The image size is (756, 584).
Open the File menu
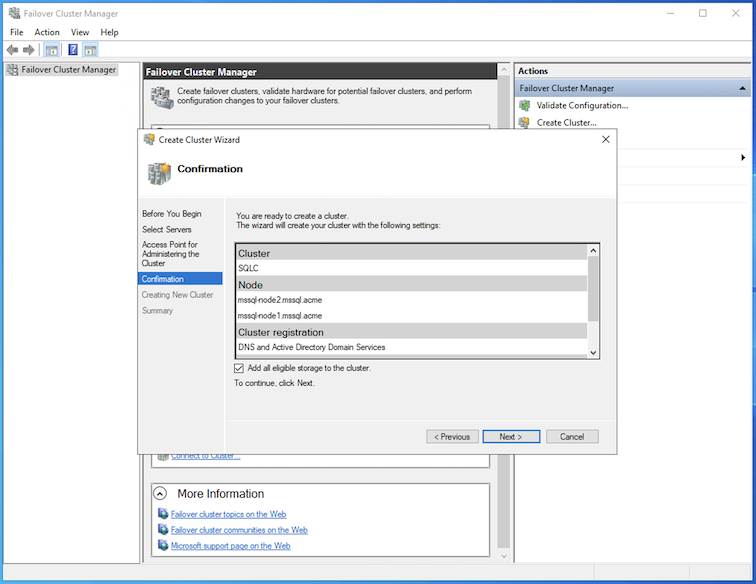(17, 32)
